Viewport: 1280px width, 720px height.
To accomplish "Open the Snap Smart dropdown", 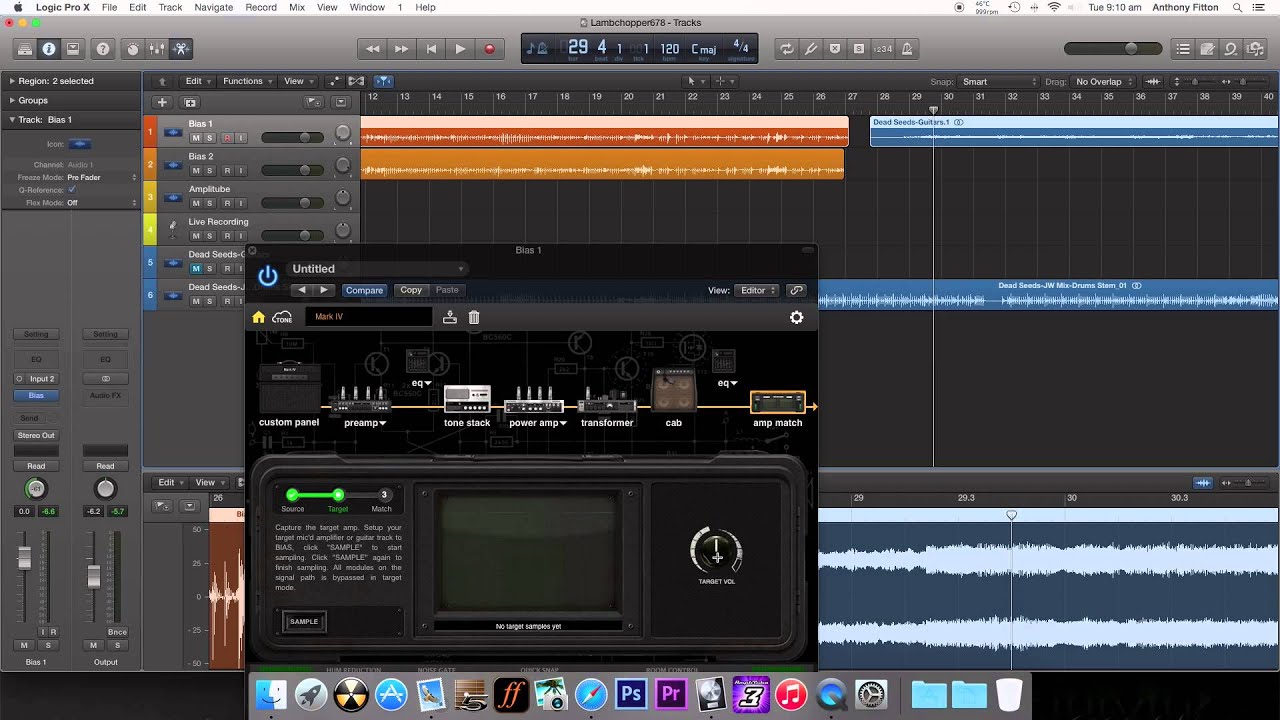I will tap(999, 82).
